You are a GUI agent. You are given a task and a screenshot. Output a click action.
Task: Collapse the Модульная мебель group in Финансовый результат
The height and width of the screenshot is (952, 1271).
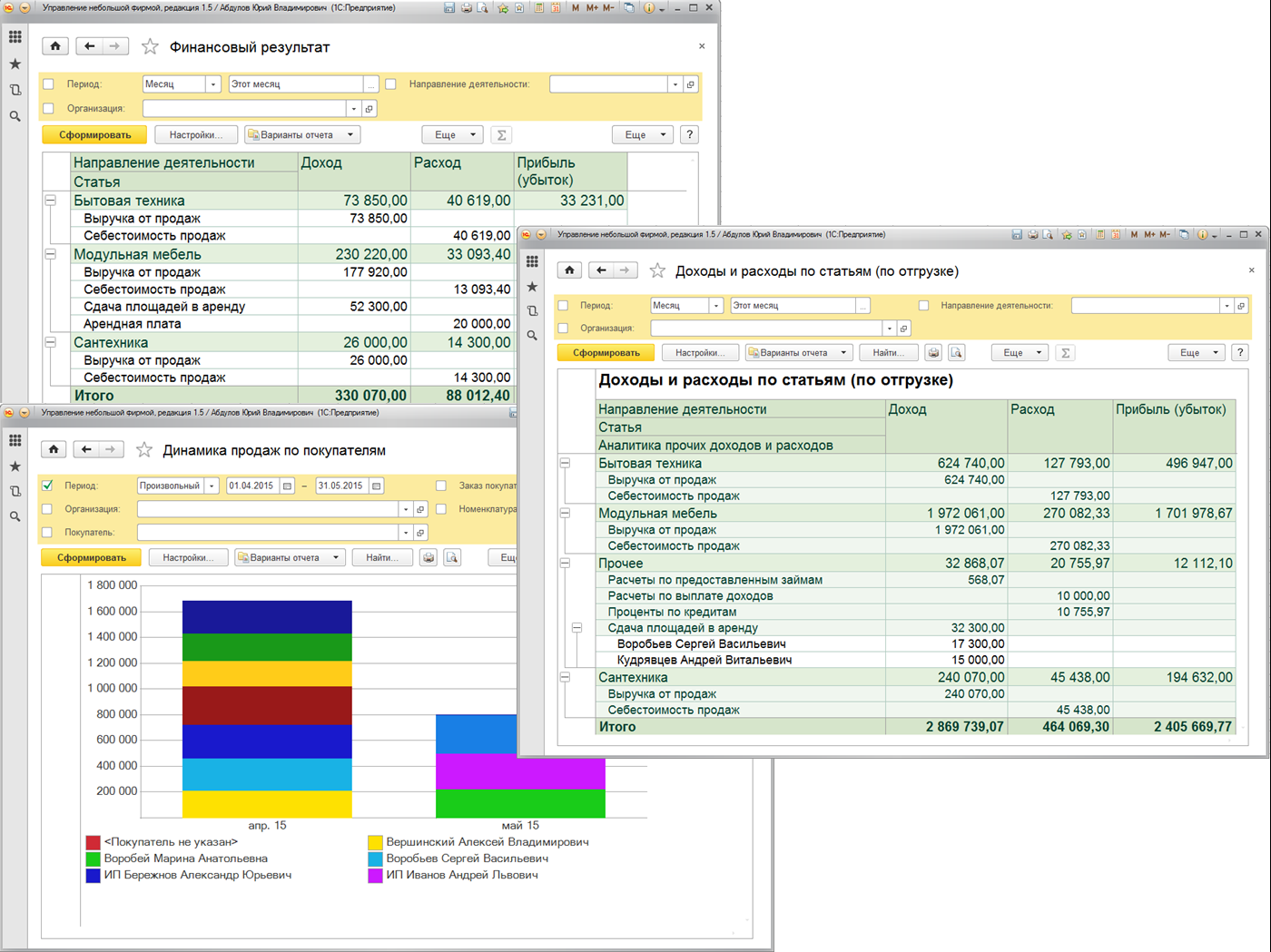point(51,255)
